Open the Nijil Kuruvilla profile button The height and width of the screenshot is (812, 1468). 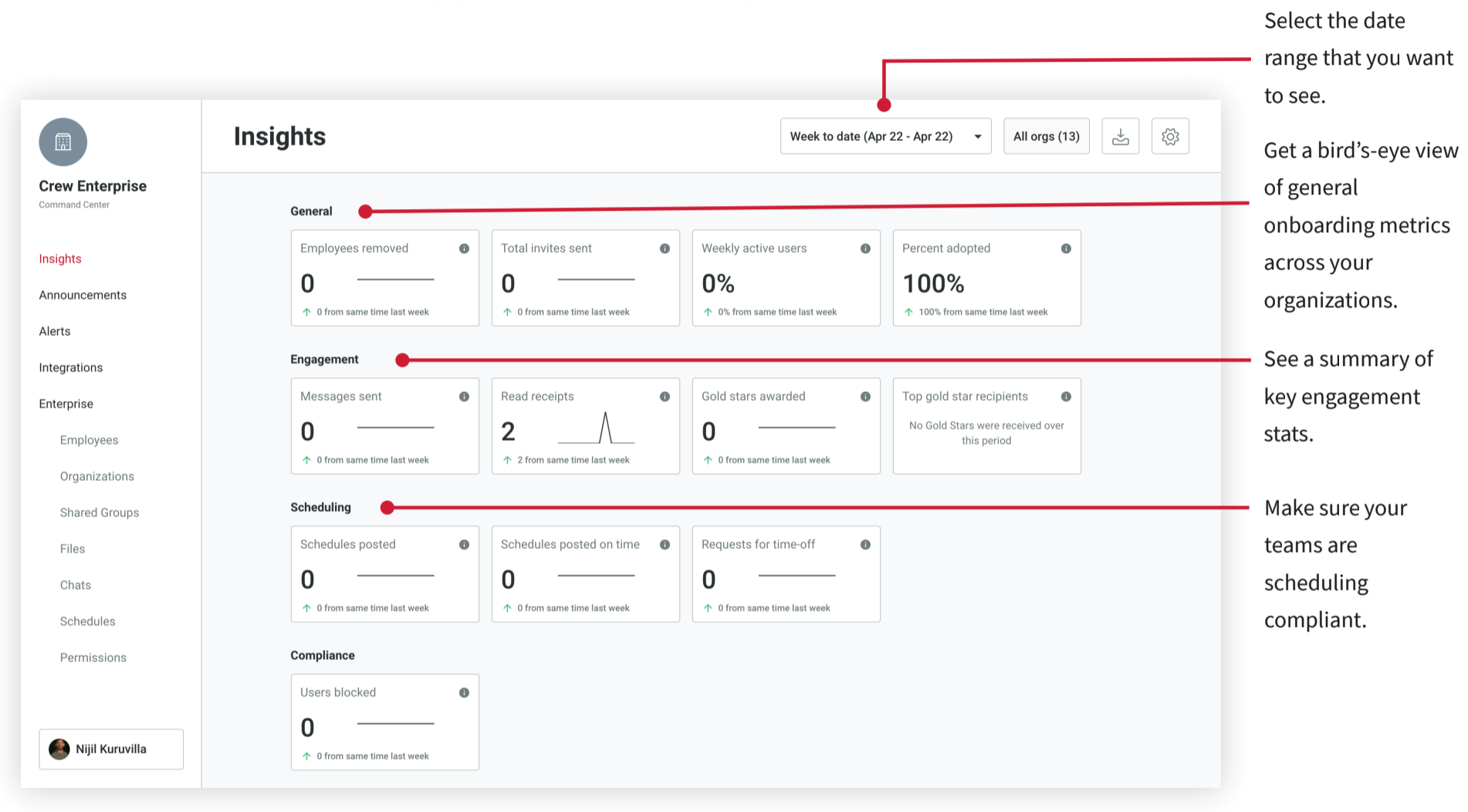[x=111, y=749]
